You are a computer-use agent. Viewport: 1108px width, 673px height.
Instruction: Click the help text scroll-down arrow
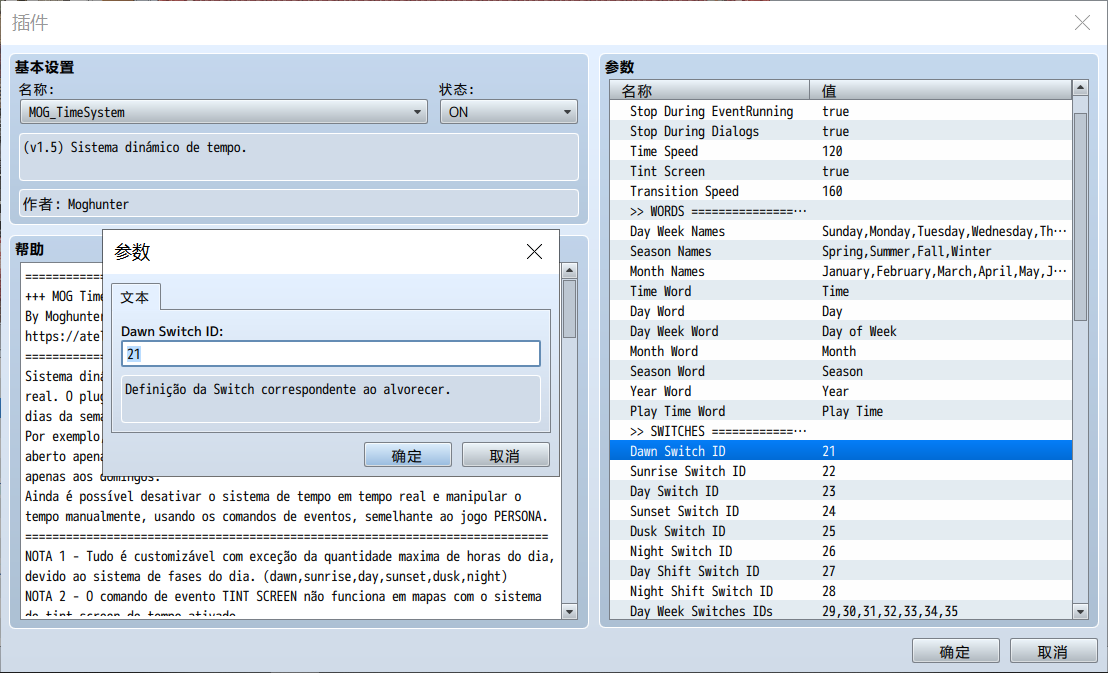coord(569,611)
